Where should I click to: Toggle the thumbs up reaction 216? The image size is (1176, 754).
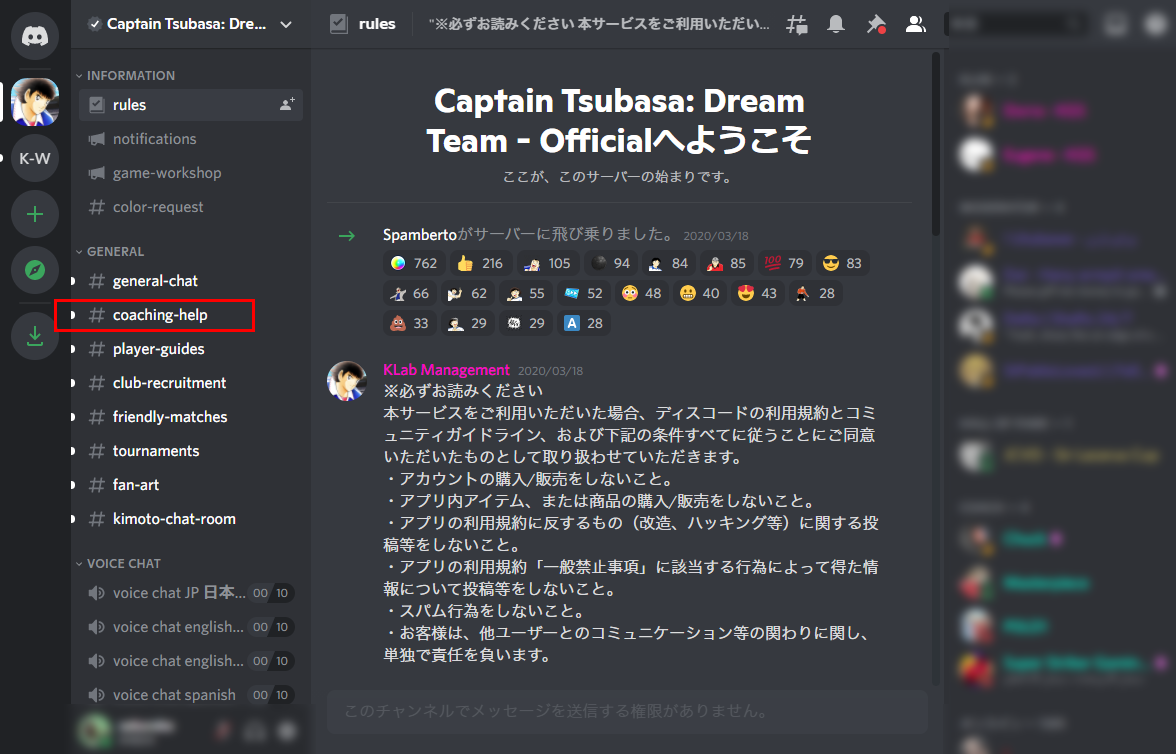tap(480, 263)
